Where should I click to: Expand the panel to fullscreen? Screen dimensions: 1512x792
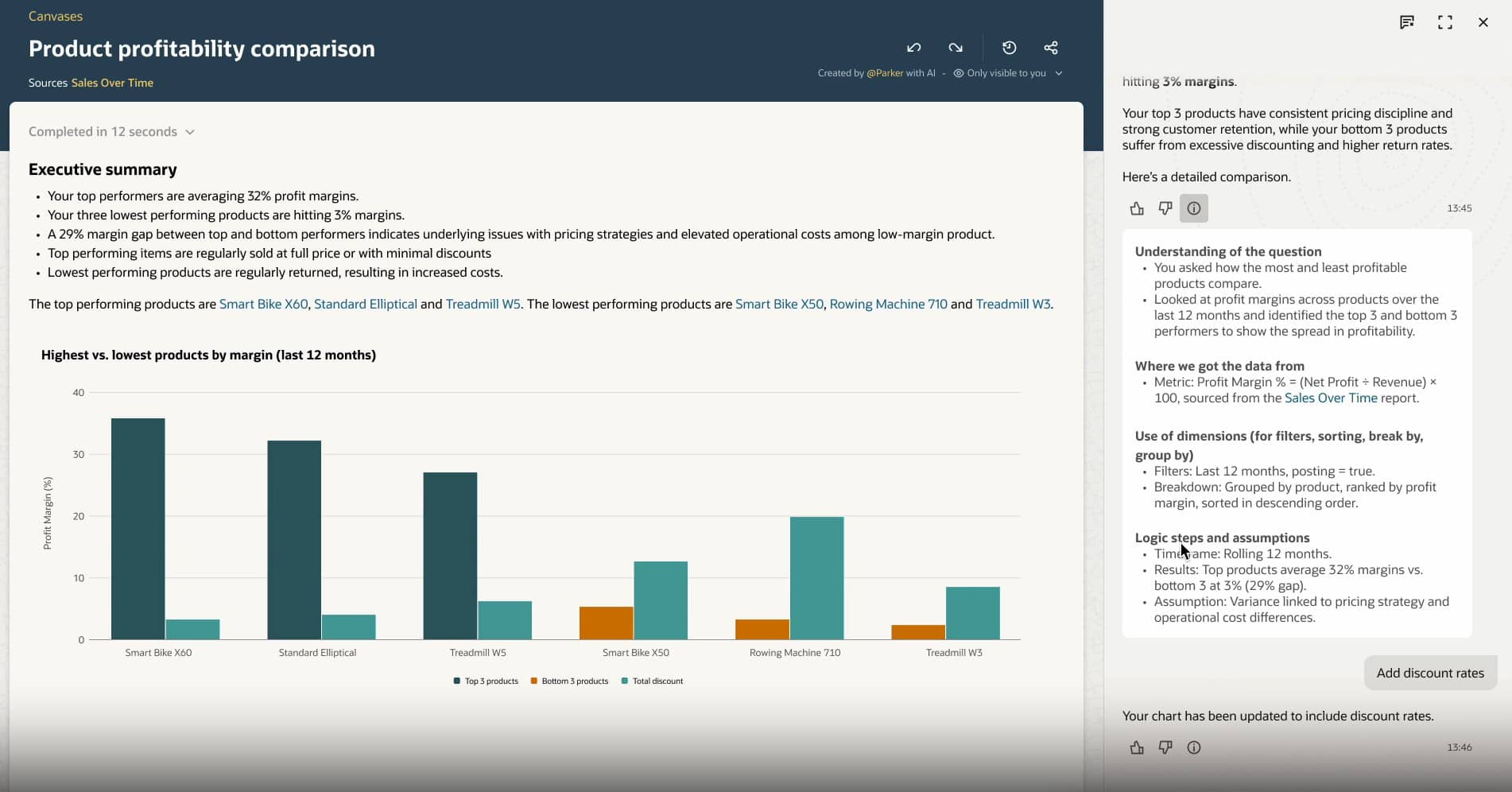click(x=1444, y=22)
